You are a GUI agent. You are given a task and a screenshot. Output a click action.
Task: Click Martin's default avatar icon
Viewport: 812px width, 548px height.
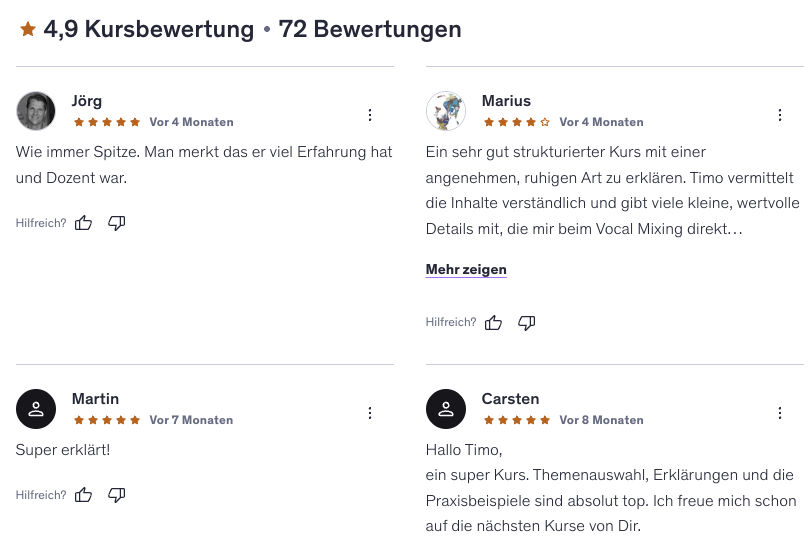point(36,409)
